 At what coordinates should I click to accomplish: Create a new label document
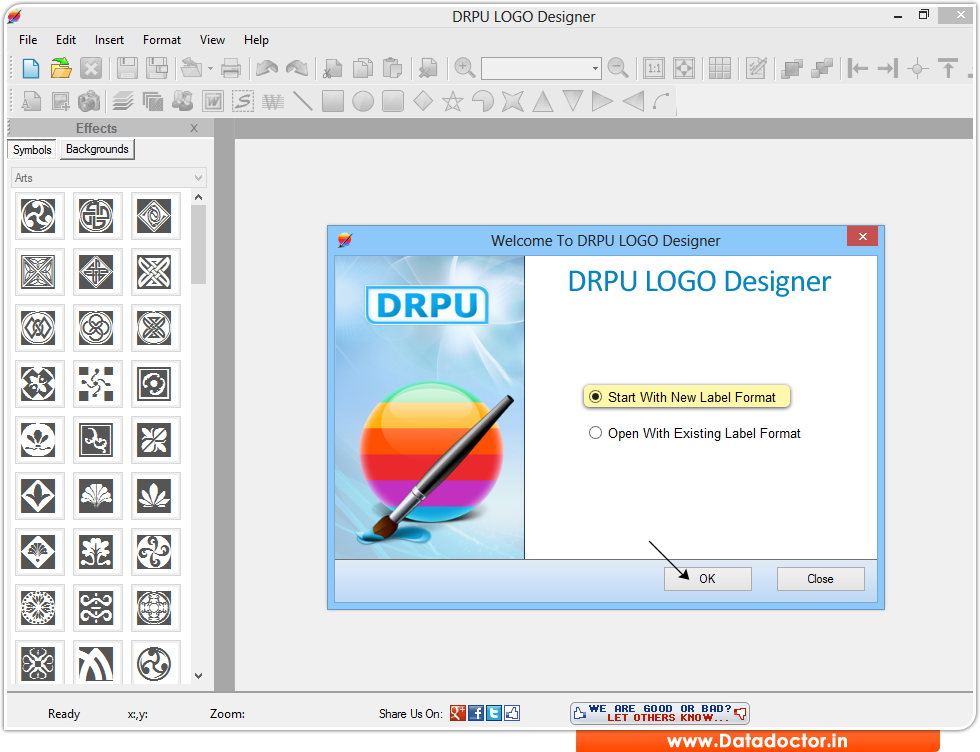30,68
